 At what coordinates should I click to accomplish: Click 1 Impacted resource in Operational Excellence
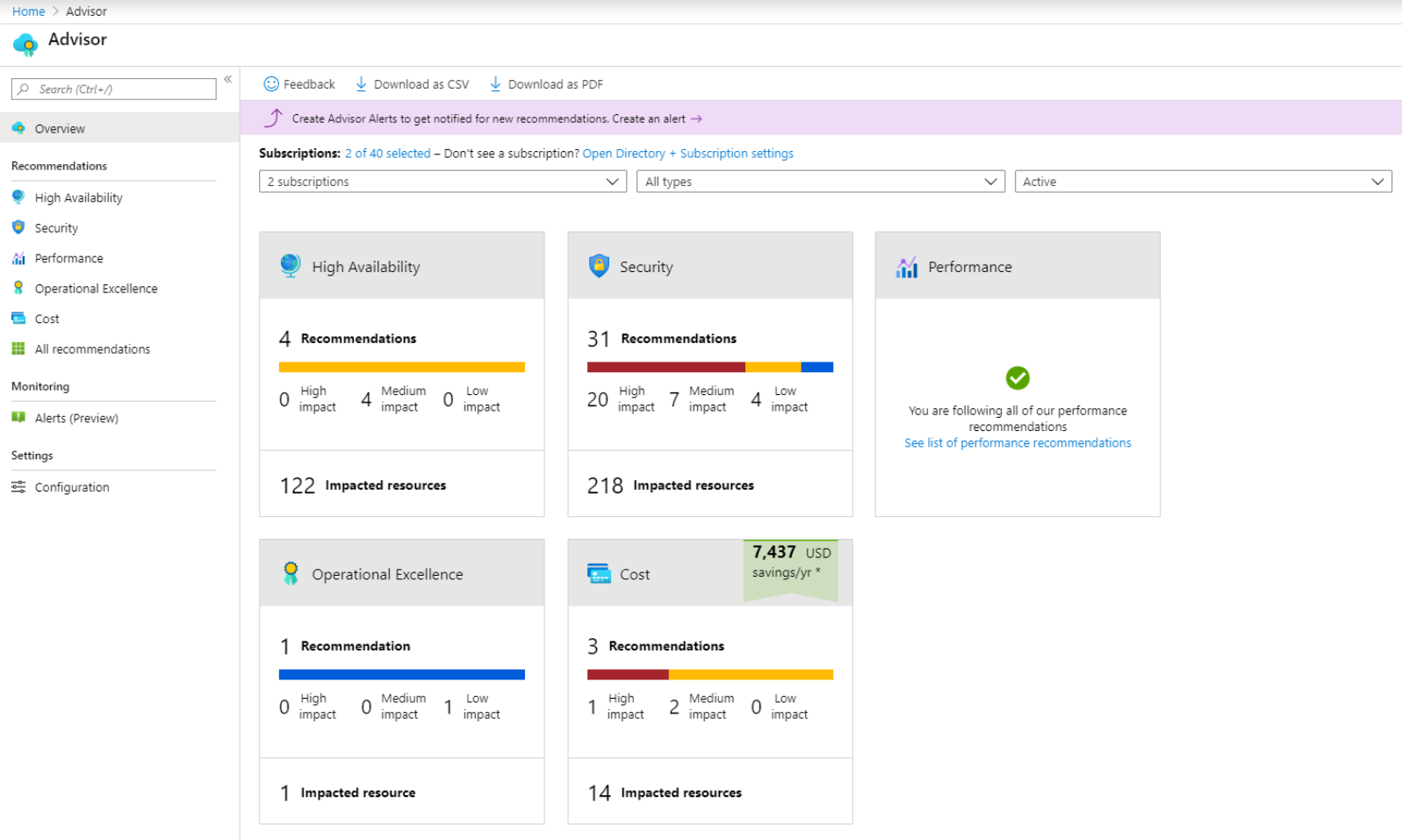[x=348, y=793]
